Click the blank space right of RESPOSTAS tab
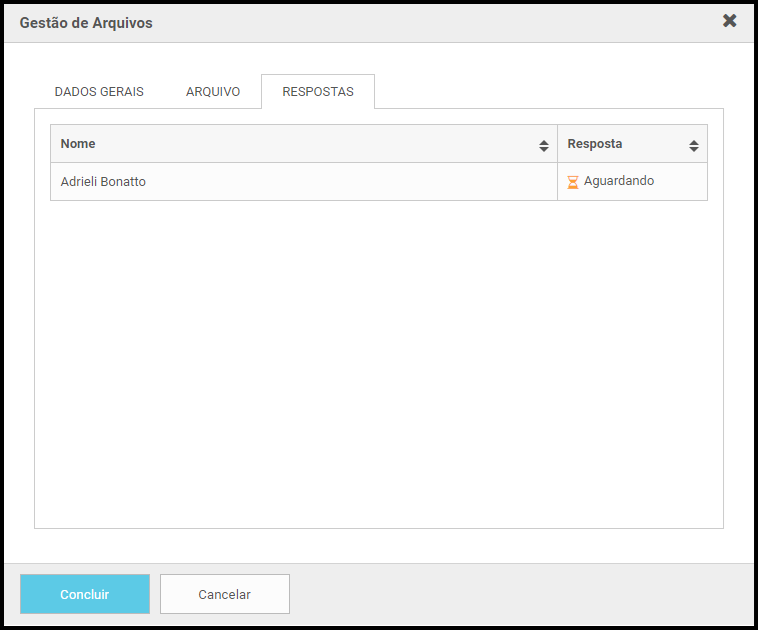Image resolution: width=758 pixels, height=630 pixels. 549,91
